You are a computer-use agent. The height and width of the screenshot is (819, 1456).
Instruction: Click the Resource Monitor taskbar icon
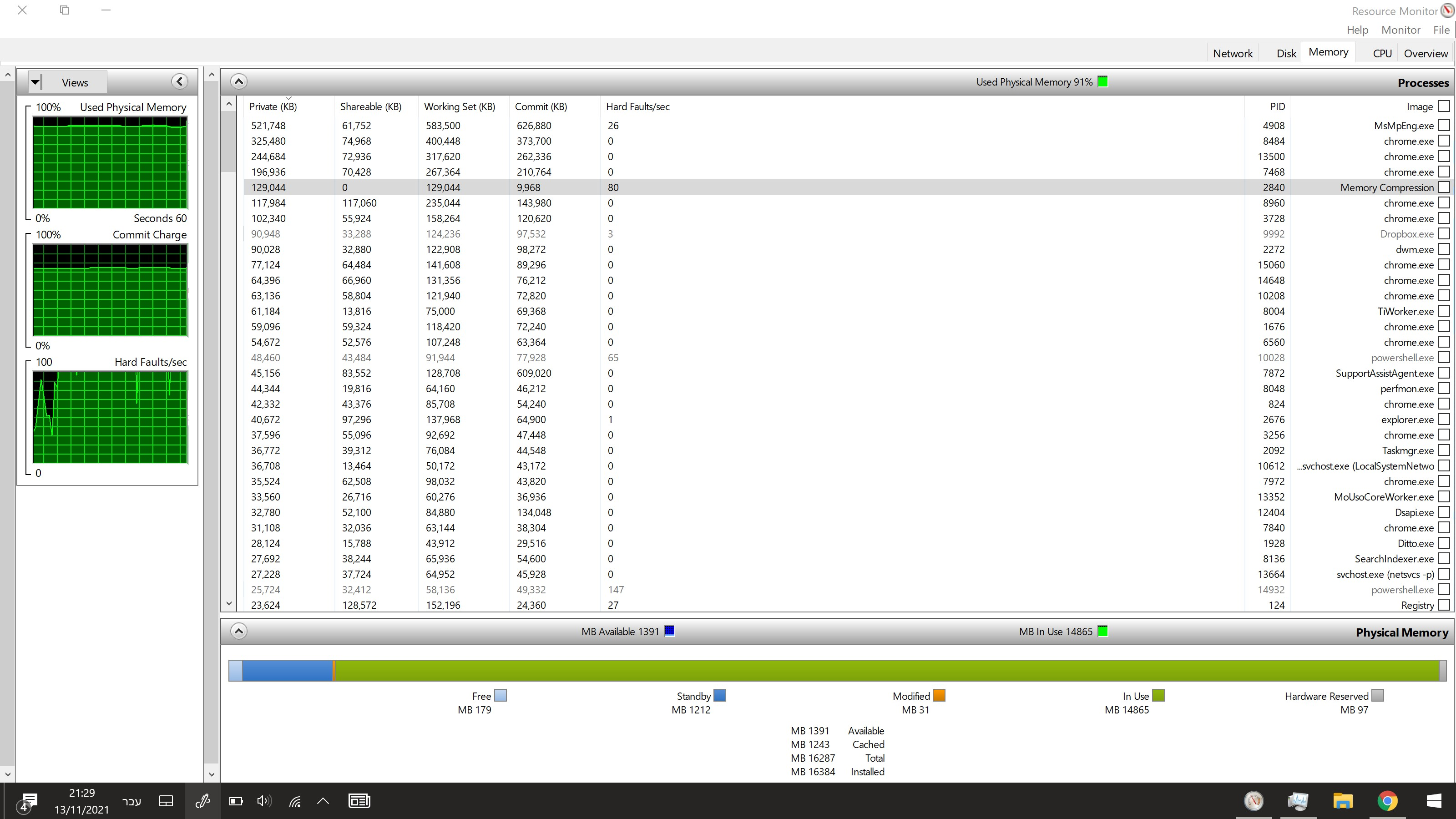(1254, 801)
